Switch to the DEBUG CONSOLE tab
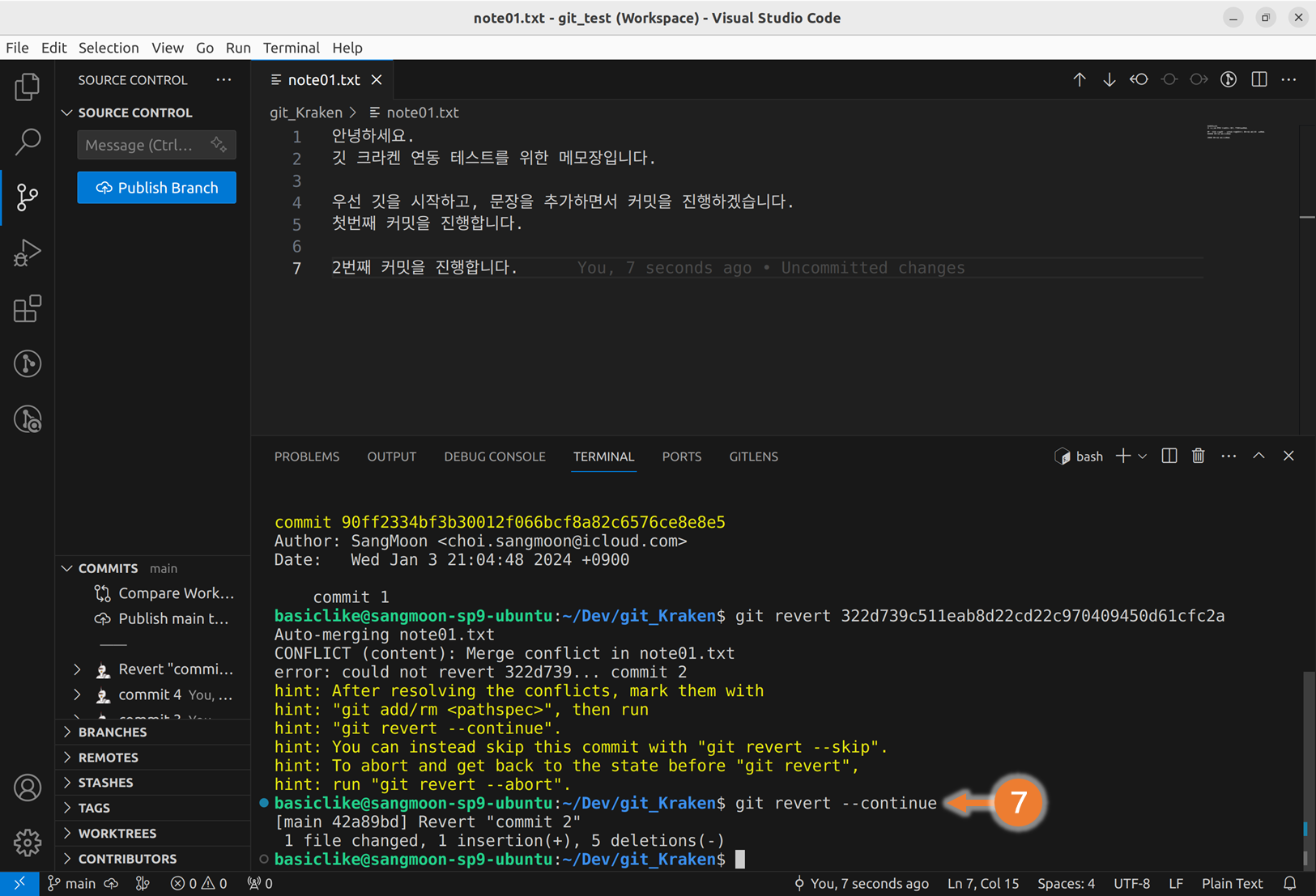 [x=495, y=456]
